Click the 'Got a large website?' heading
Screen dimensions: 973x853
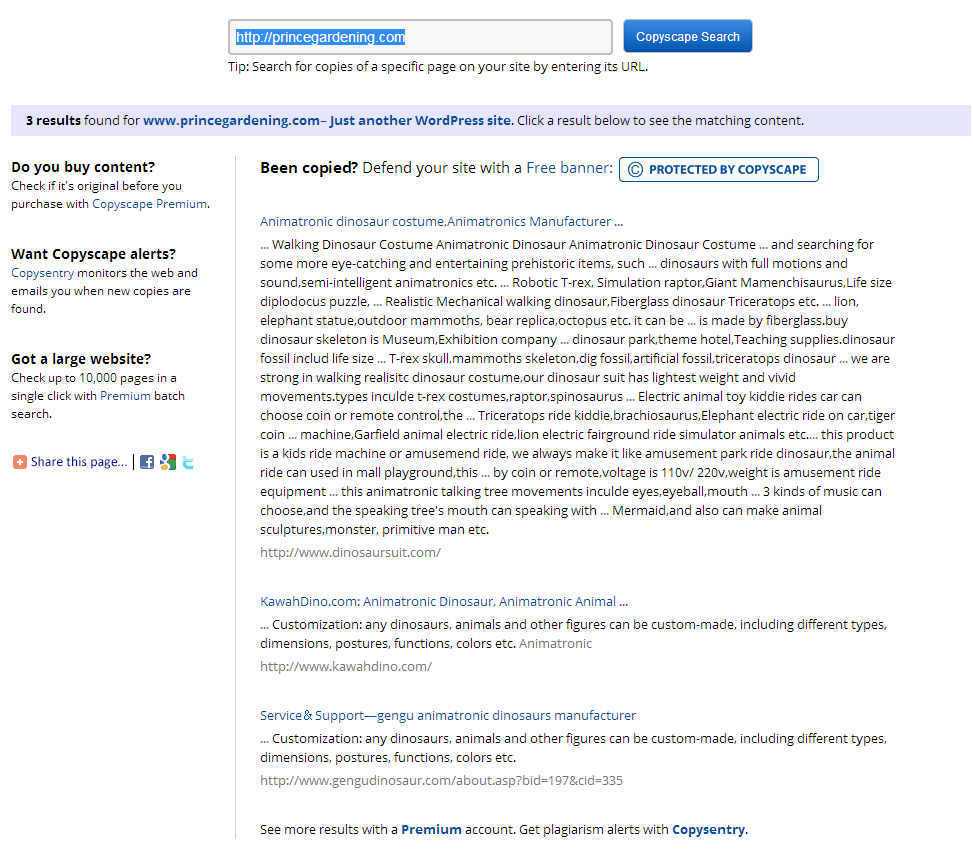(81, 359)
